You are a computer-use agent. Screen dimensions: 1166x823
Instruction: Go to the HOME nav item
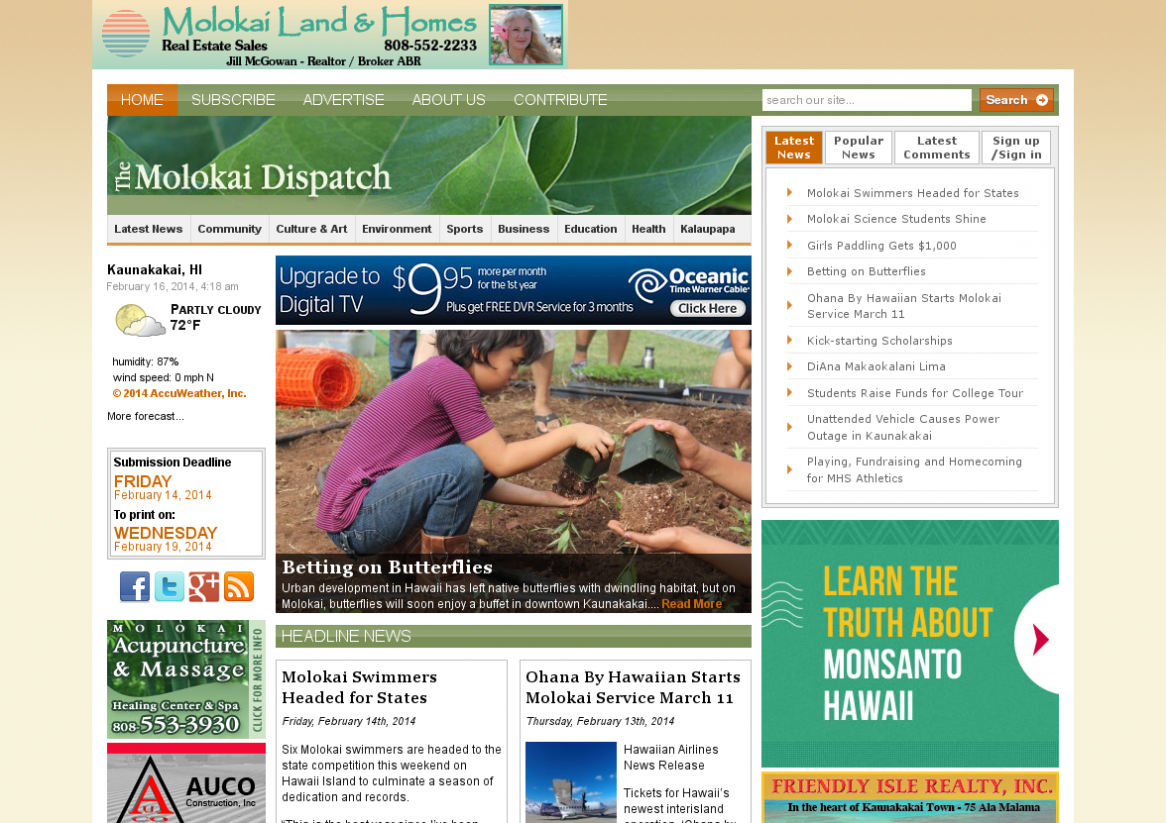coord(142,100)
